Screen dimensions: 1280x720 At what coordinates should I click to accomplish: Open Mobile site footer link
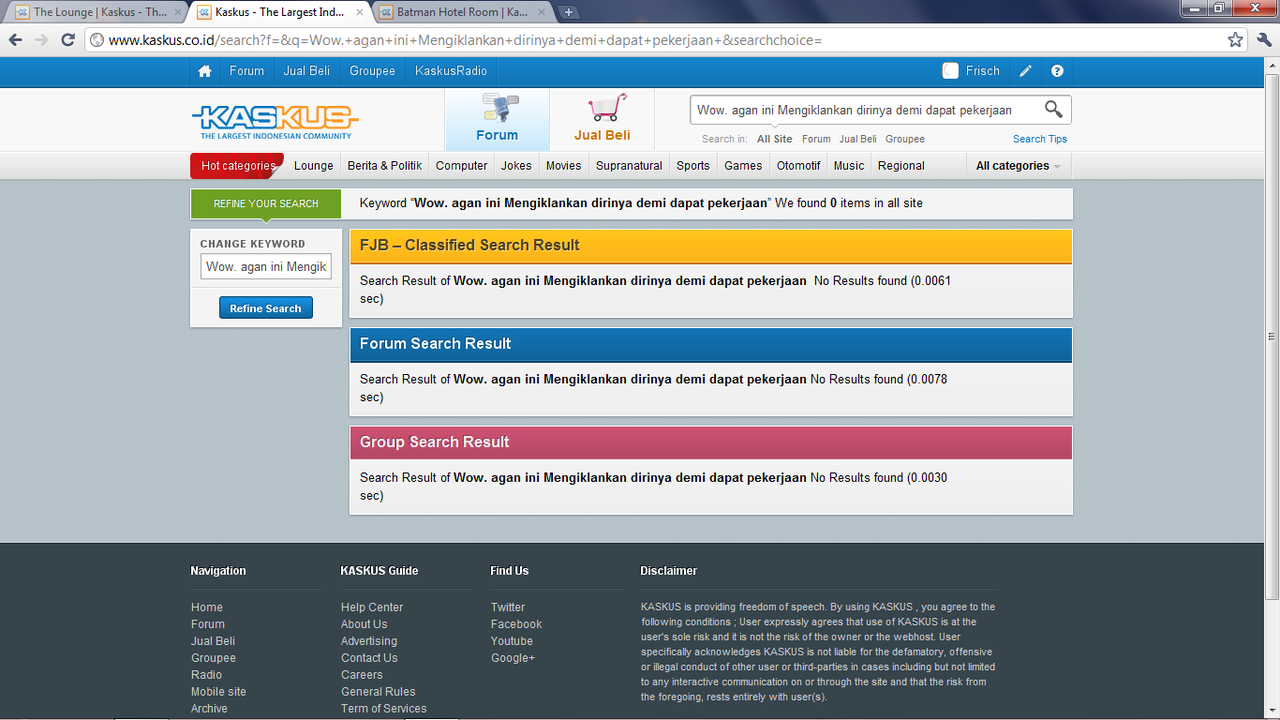click(x=219, y=692)
